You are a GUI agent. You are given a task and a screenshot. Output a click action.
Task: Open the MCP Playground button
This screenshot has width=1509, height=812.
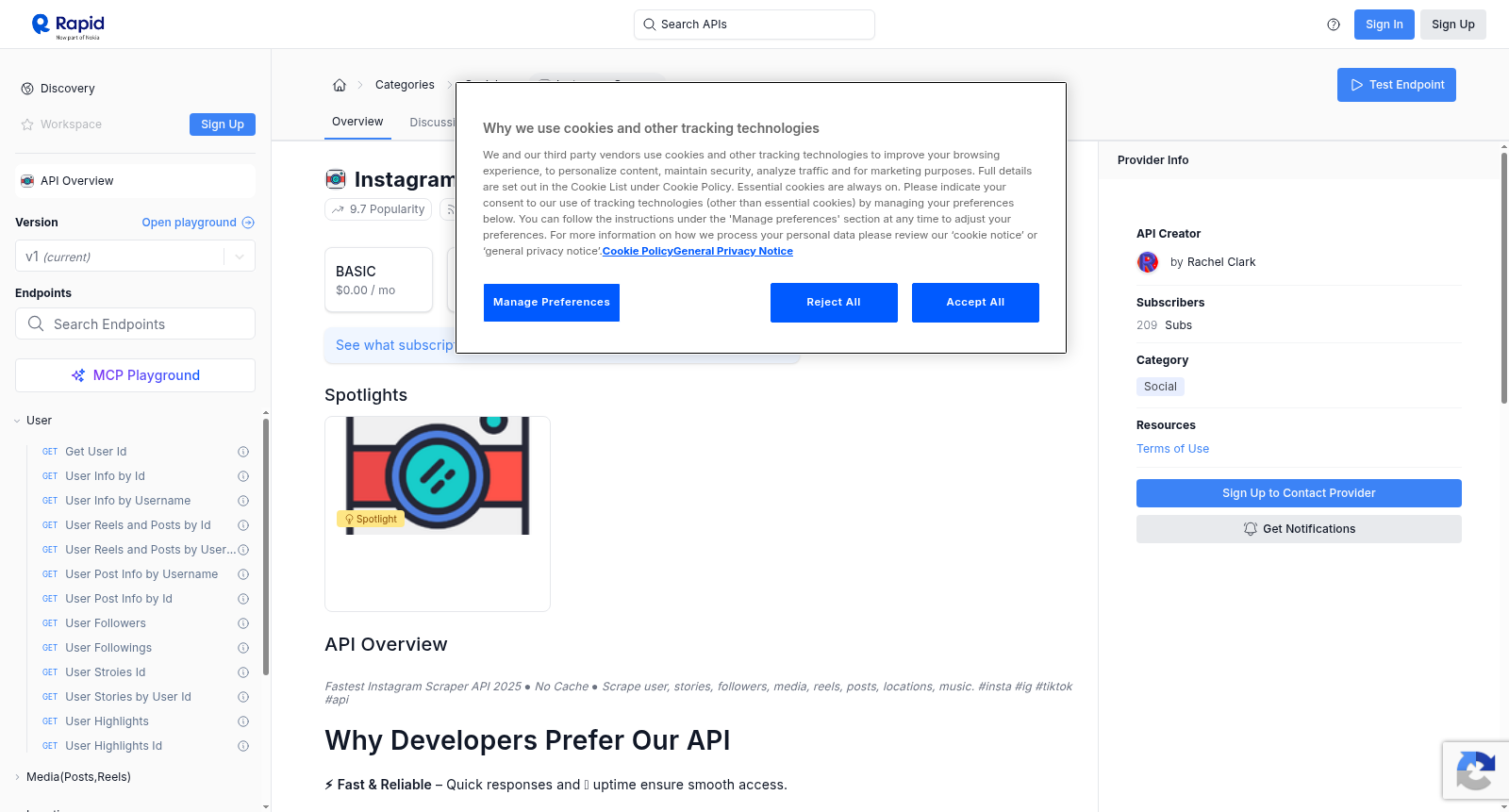click(x=136, y=375)
